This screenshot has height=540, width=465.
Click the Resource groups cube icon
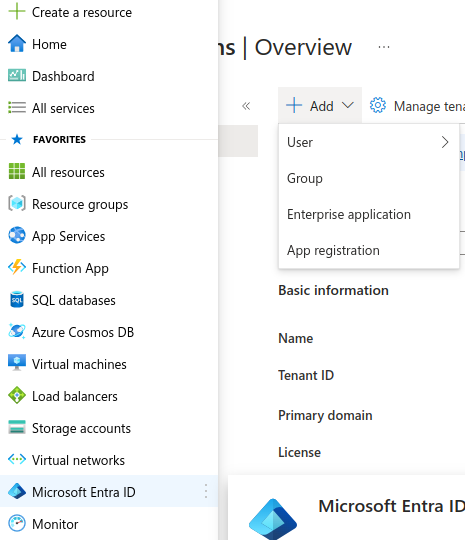[17, 203]
